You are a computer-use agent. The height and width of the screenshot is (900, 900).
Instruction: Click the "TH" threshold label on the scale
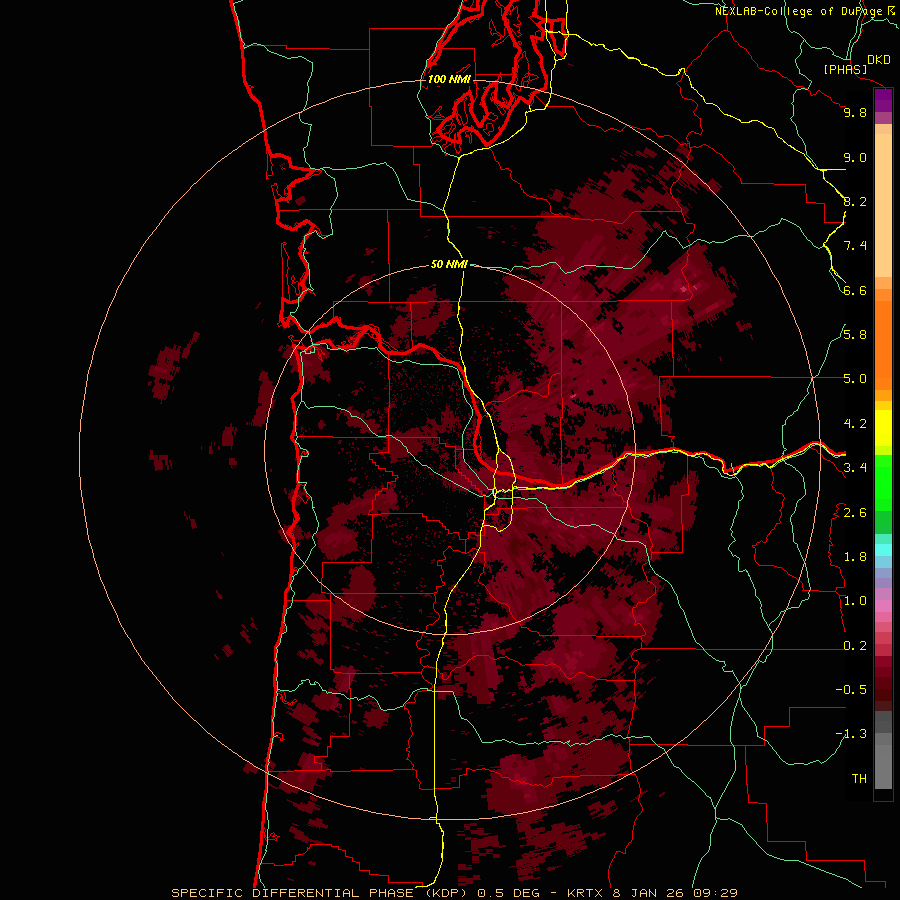[859, 779]
